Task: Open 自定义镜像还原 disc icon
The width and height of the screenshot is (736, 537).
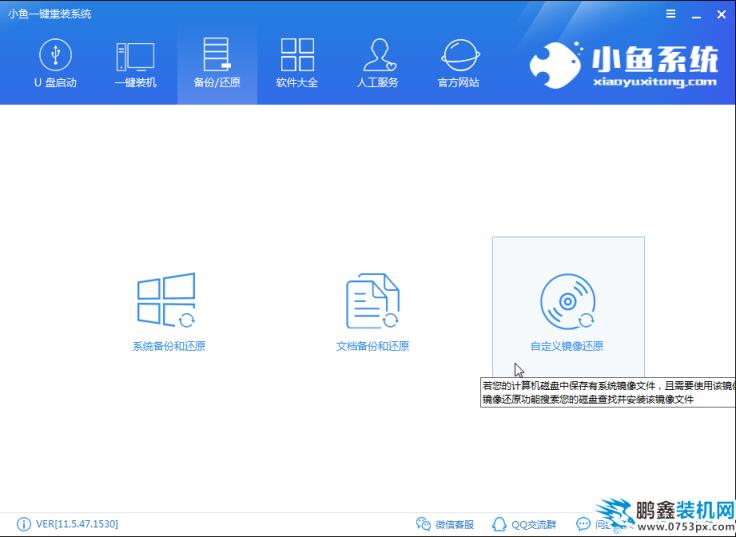Action: click(568, 301)
